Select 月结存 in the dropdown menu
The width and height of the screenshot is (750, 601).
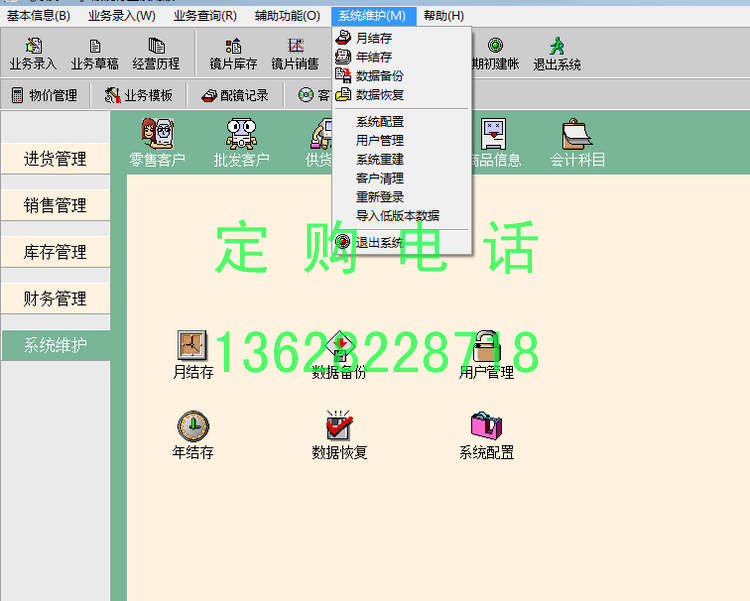pos(373,38)
